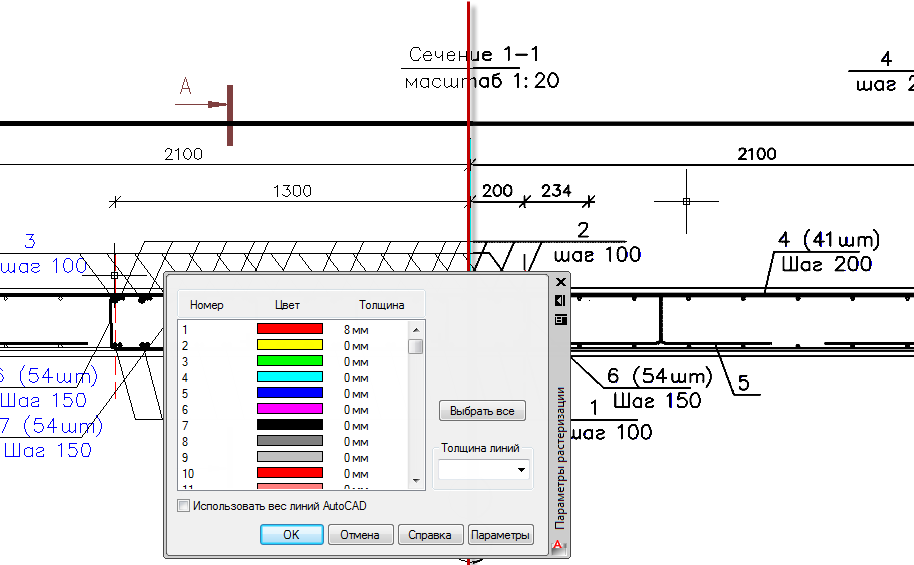Click the Отмена button
The height and width of the screenshot is (565, 914).
pos(360,535)
